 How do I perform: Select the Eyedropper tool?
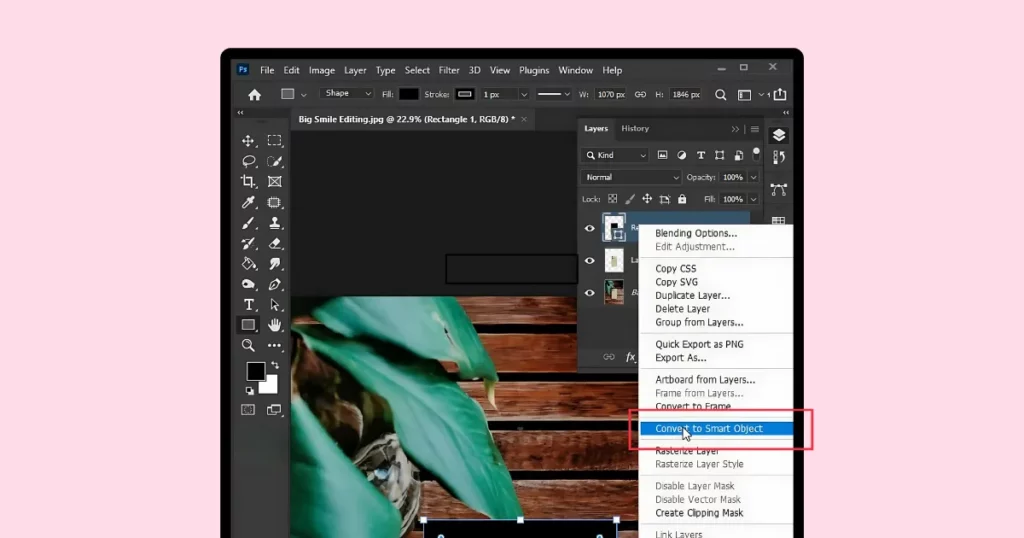248,202
